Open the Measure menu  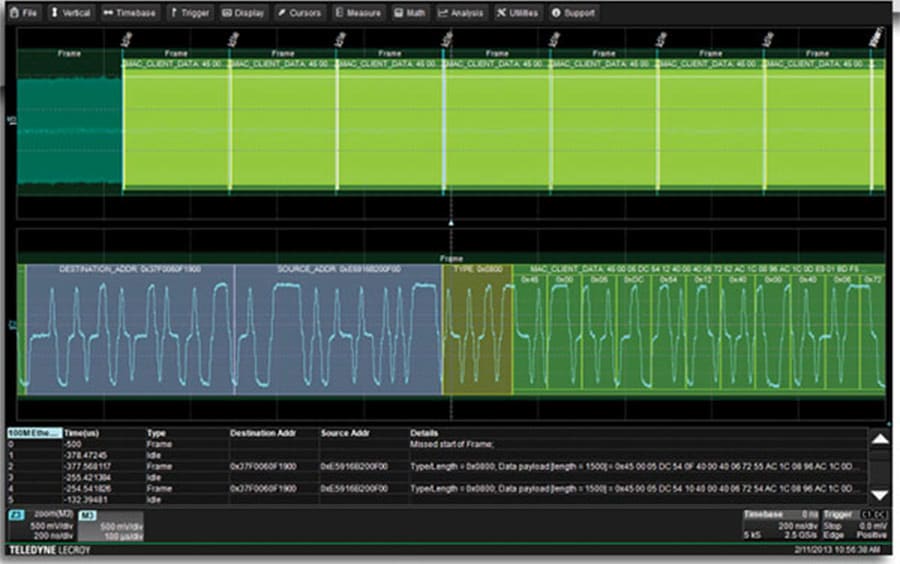click(358, 13)
